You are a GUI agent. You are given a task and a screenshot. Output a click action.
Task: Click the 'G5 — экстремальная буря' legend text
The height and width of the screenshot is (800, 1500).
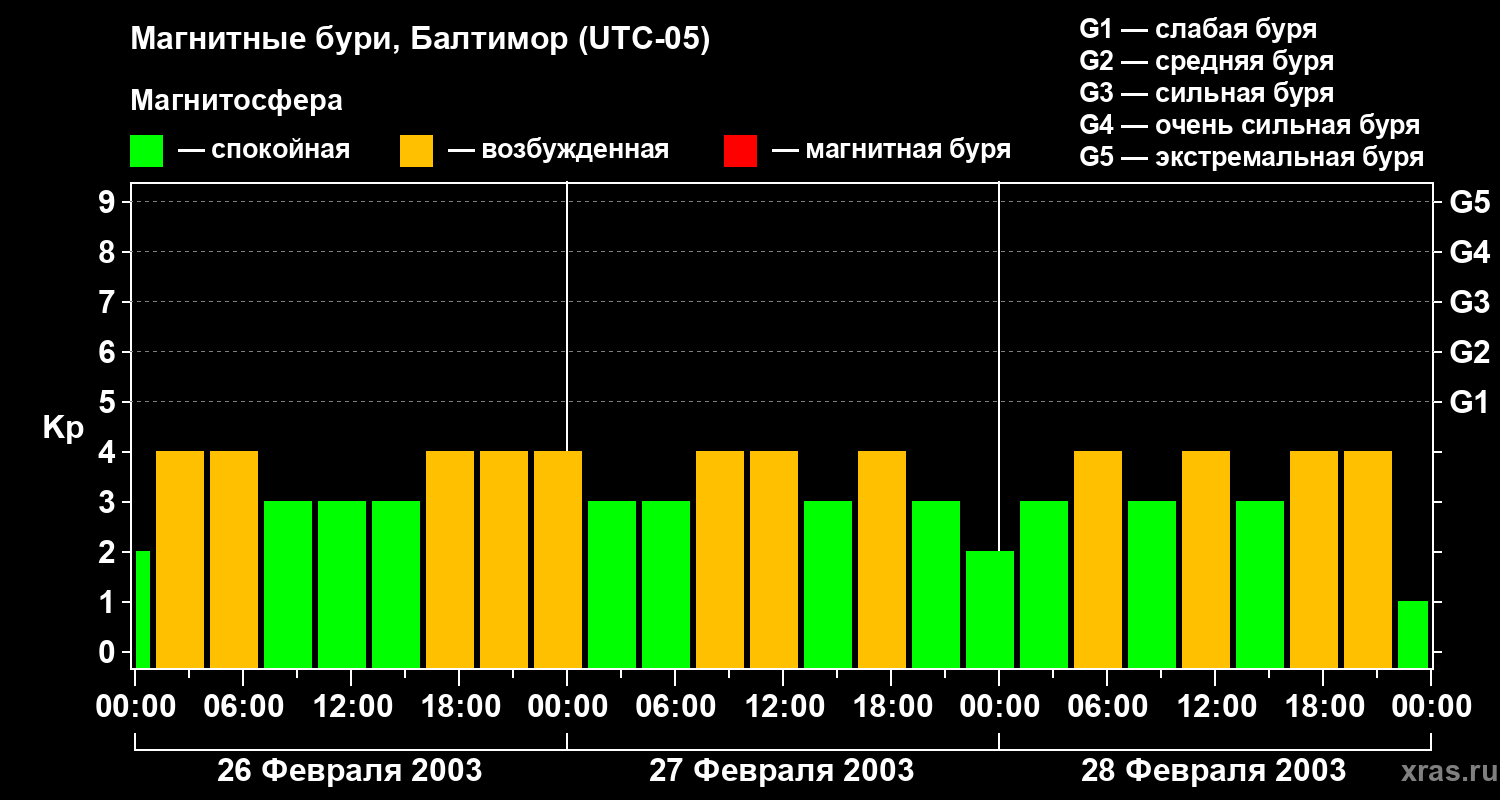(x=1251, y=157)
